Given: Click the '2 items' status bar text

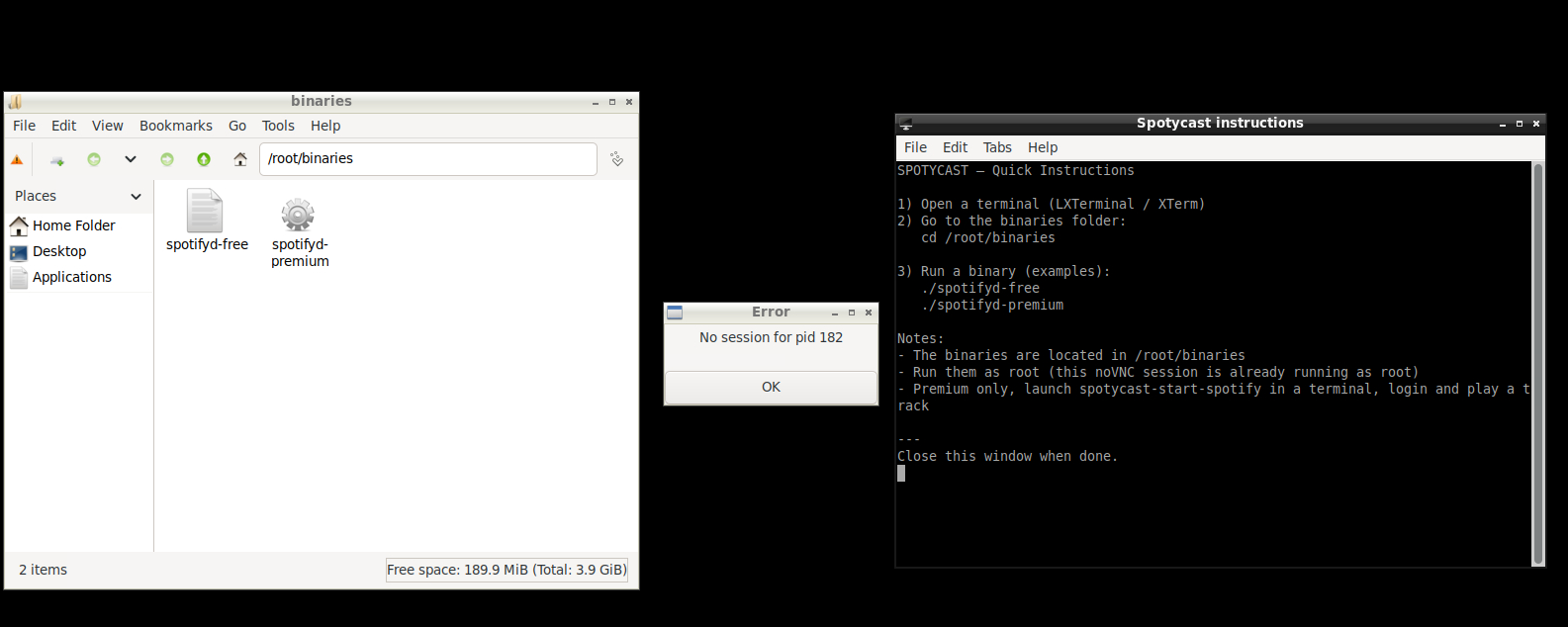Looking at the screenshot, I should point(44,570).
